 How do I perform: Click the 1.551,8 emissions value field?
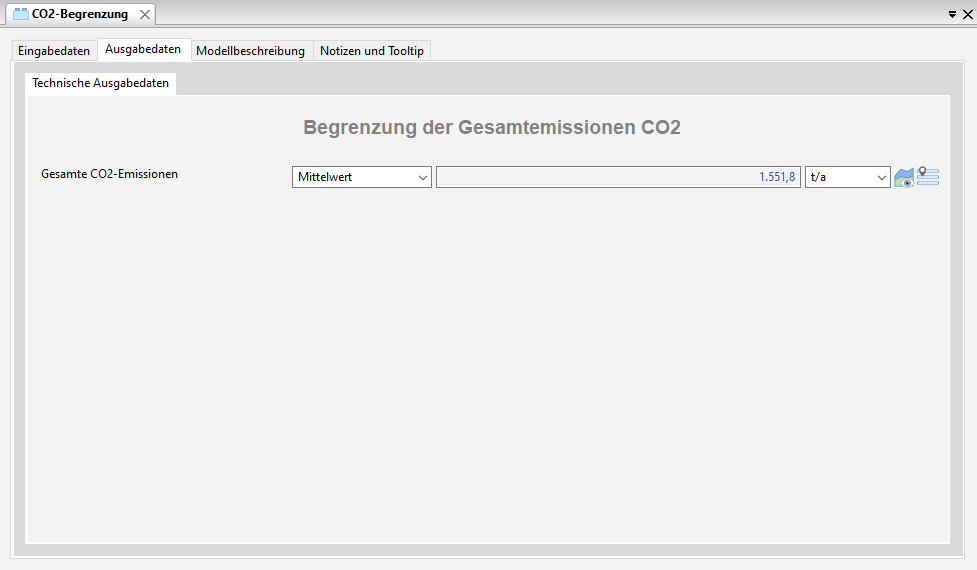(618, 177)
